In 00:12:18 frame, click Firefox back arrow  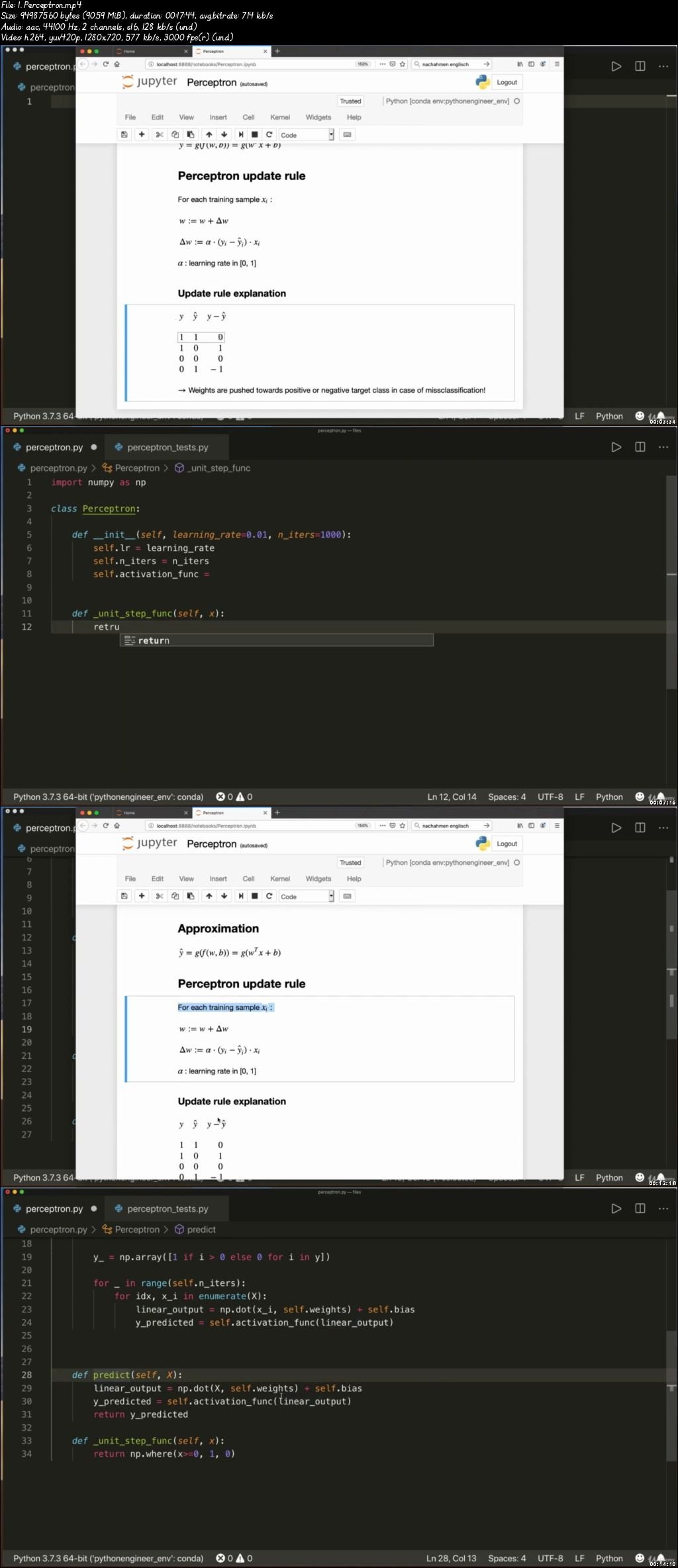pyautogui.click(x=83, y=826)
